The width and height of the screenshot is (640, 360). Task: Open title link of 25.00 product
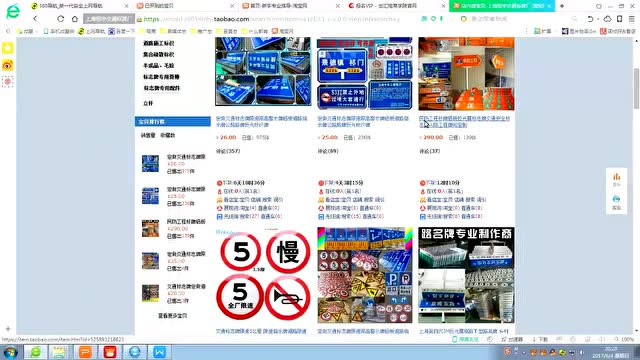(x=363, y=121)
